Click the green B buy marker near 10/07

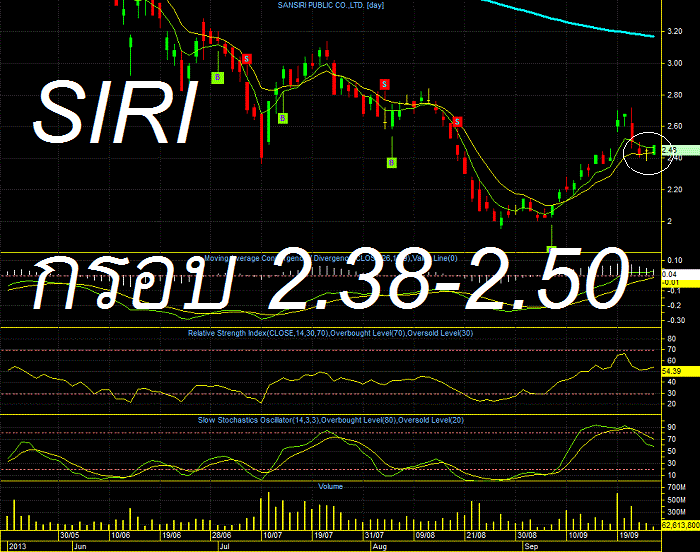pos(283,118)
